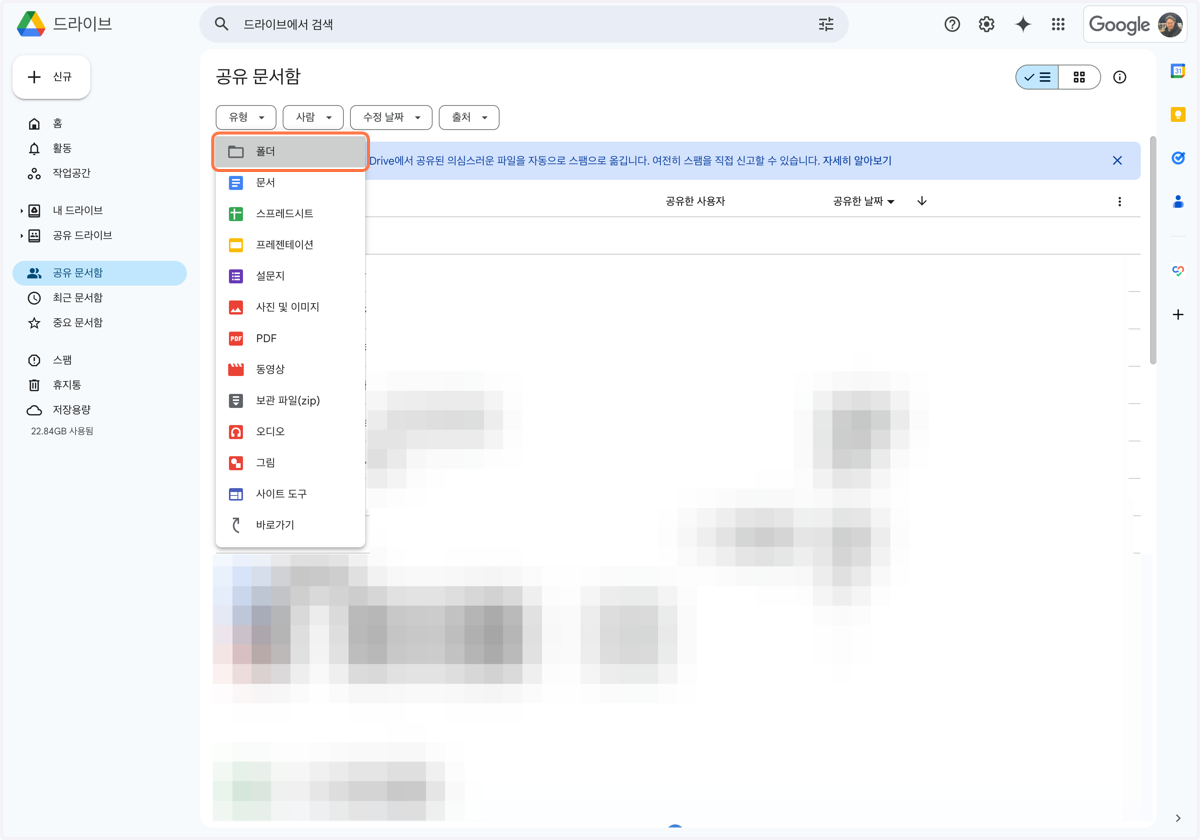Click the search magnifier icon

coord(222,24)
